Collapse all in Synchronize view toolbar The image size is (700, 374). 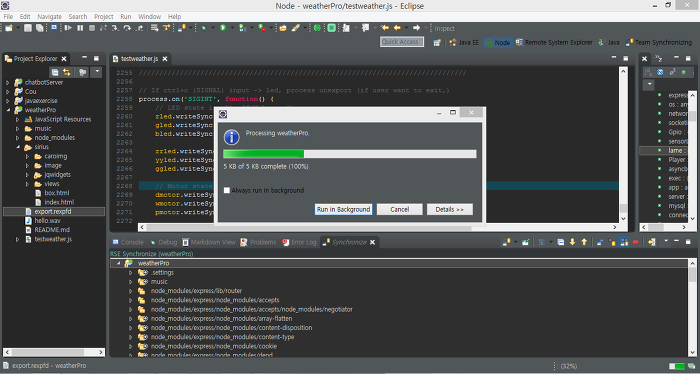561,242
